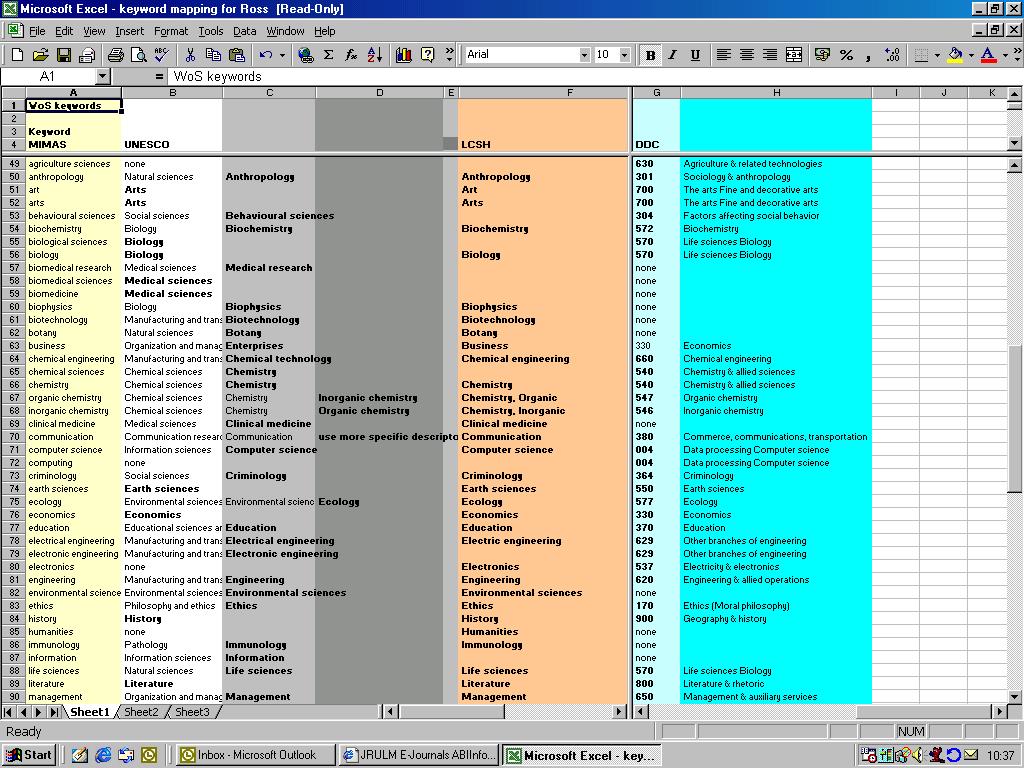Click the Send to mail recipient icon
The image size is (1024, 768).
click(x=87, y=55)
